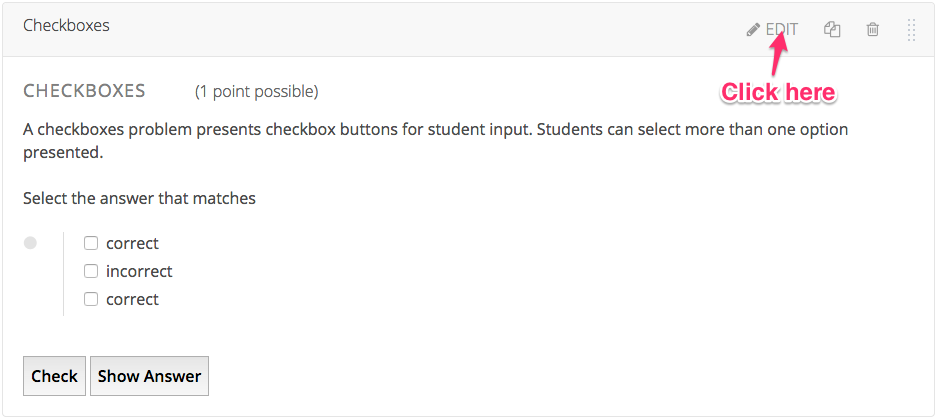Click the "(1 point possible)" text
Image resolution: width=939 pixels, height=420 pixels.
(x=256, y=92)
